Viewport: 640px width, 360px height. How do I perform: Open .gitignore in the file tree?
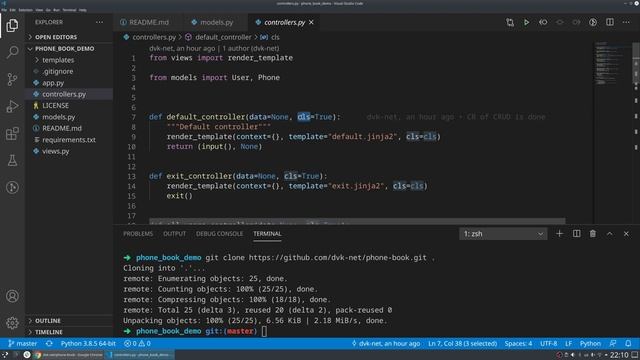pyautogui.click(x=58, y=71)
